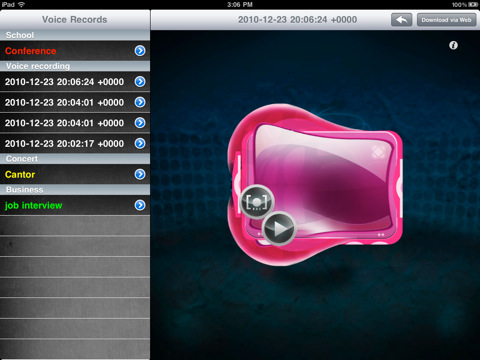Select the yellow Cantor record

(75, 174)
